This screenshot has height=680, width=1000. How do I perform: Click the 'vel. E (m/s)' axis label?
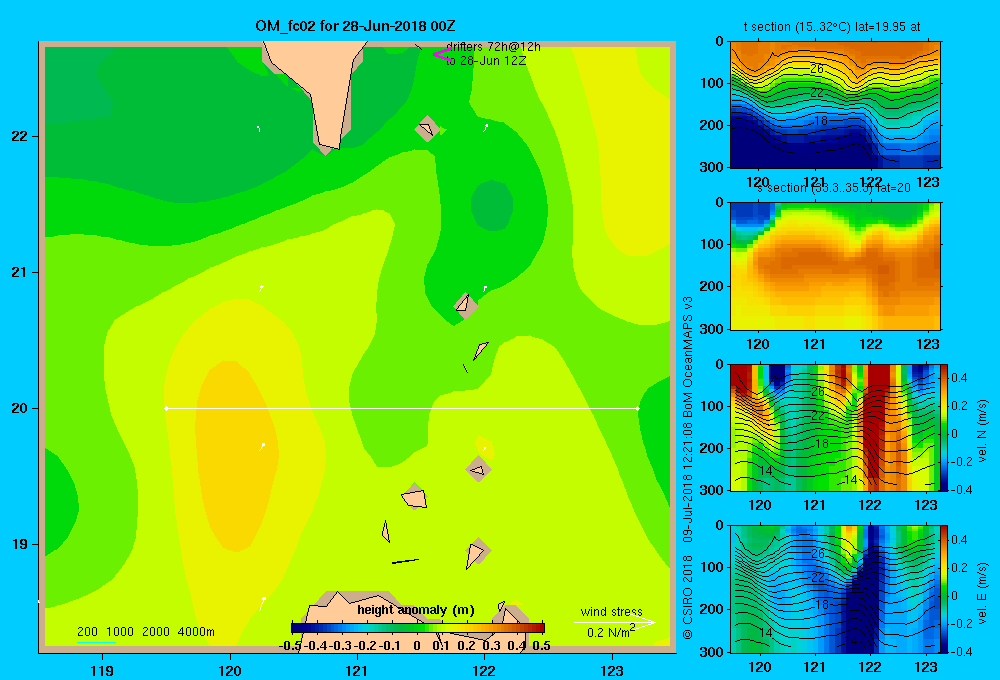[x=983, y=593]
